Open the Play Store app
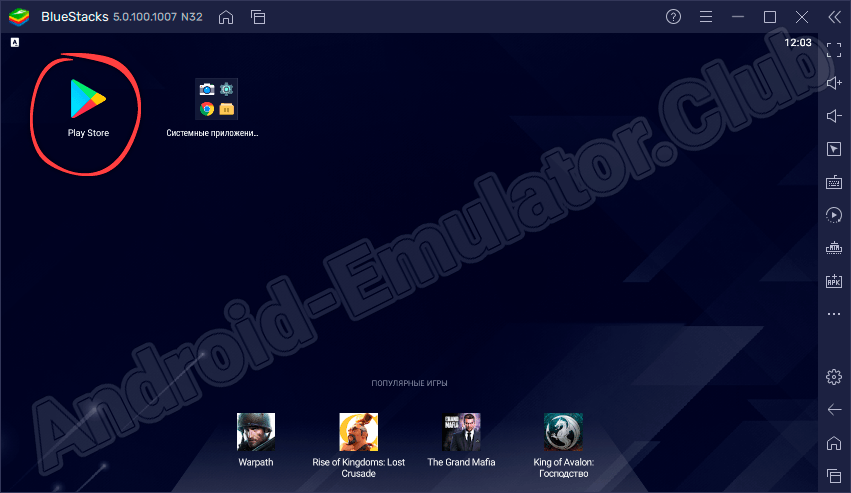The width and height of the screenshot is (851, 493). [x=88, y=100]
